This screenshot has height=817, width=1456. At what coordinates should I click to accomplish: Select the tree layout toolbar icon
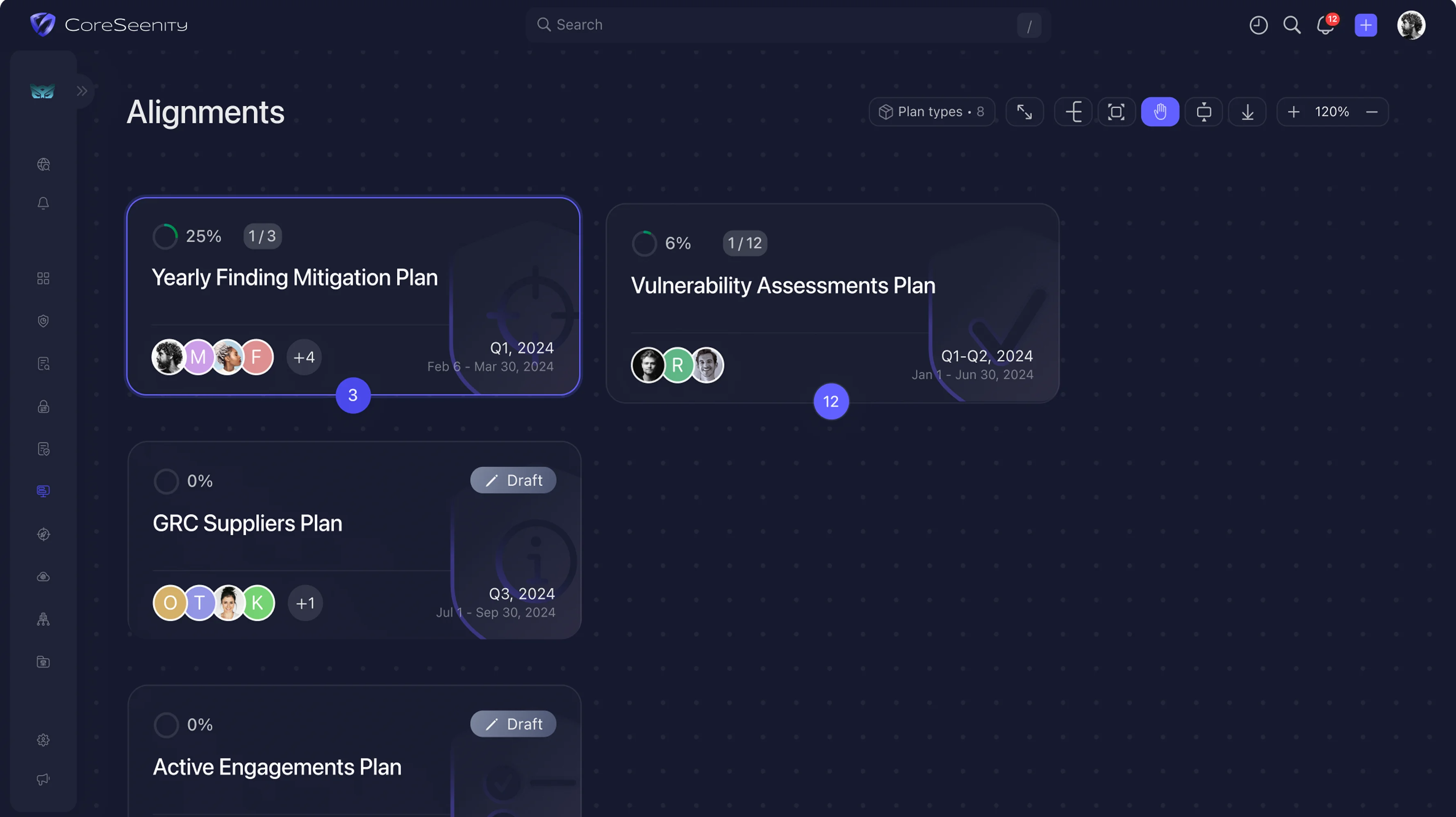point(1073,112)
